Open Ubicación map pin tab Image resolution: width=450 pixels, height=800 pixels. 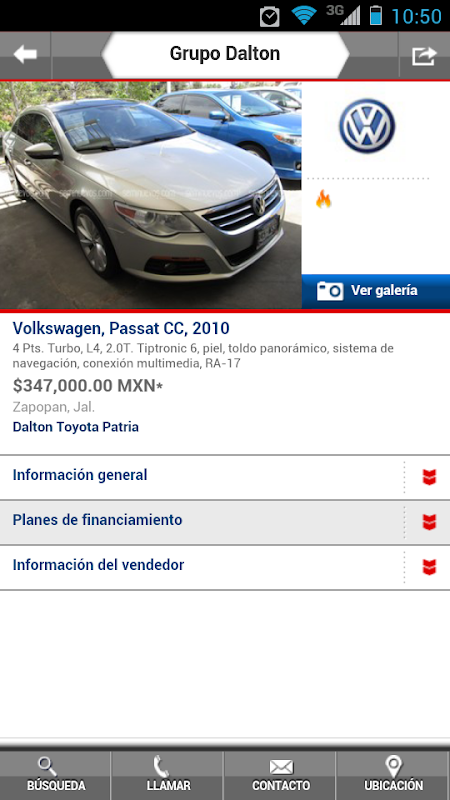(393, 774)
